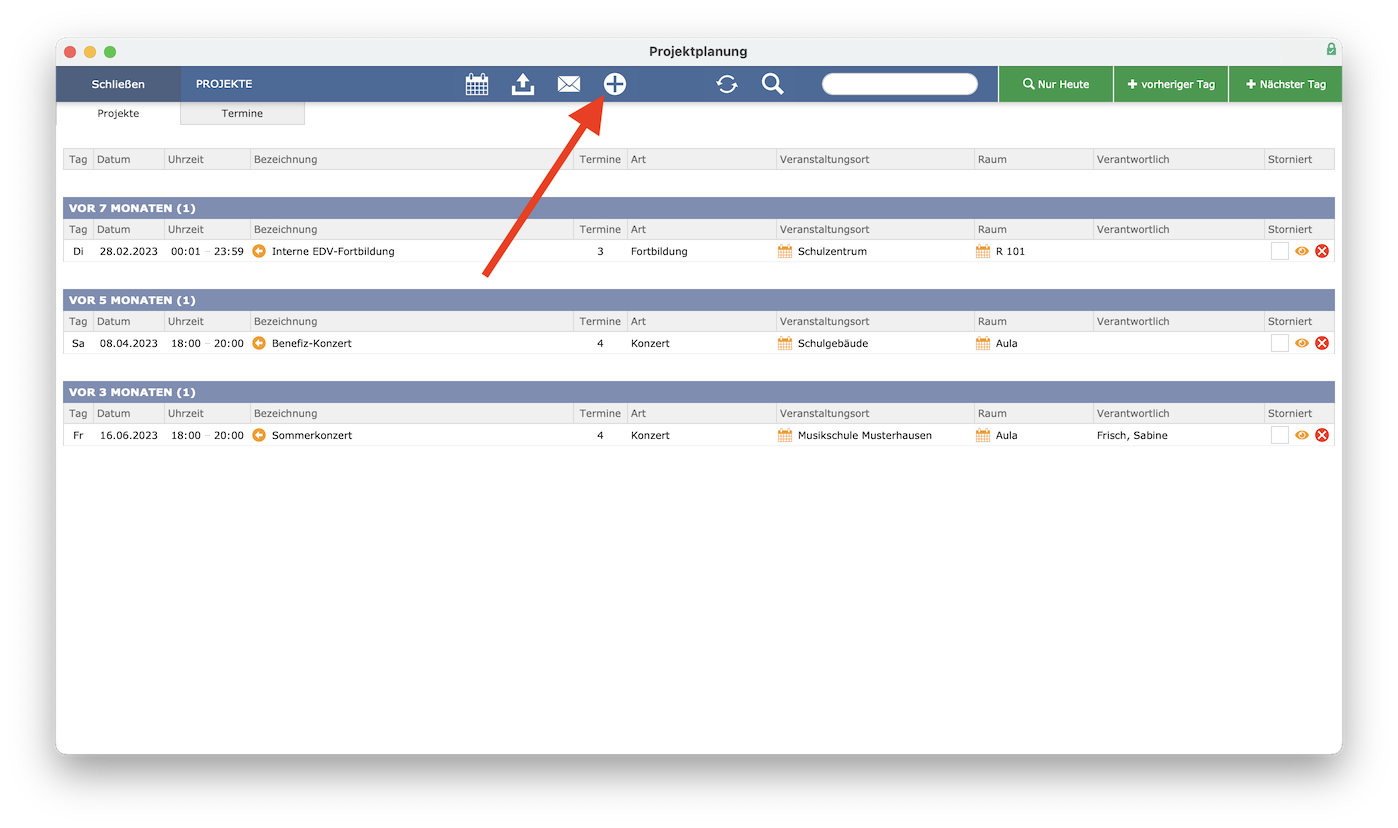
Task: Select the Sommerkonzert text
Action: click(312, 435)
